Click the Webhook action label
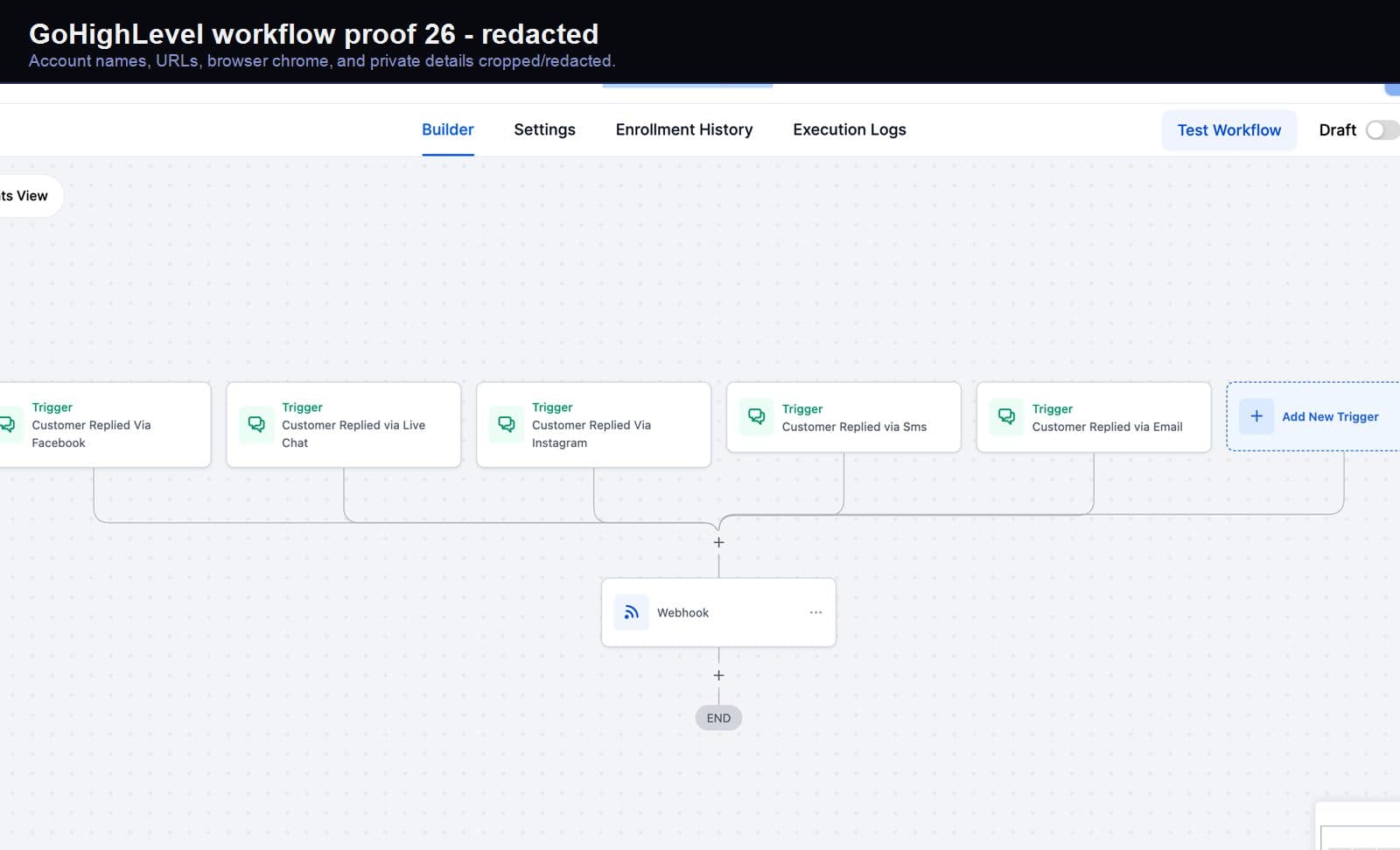Viewport: 1400px width, 850px height. pos(682,612)
